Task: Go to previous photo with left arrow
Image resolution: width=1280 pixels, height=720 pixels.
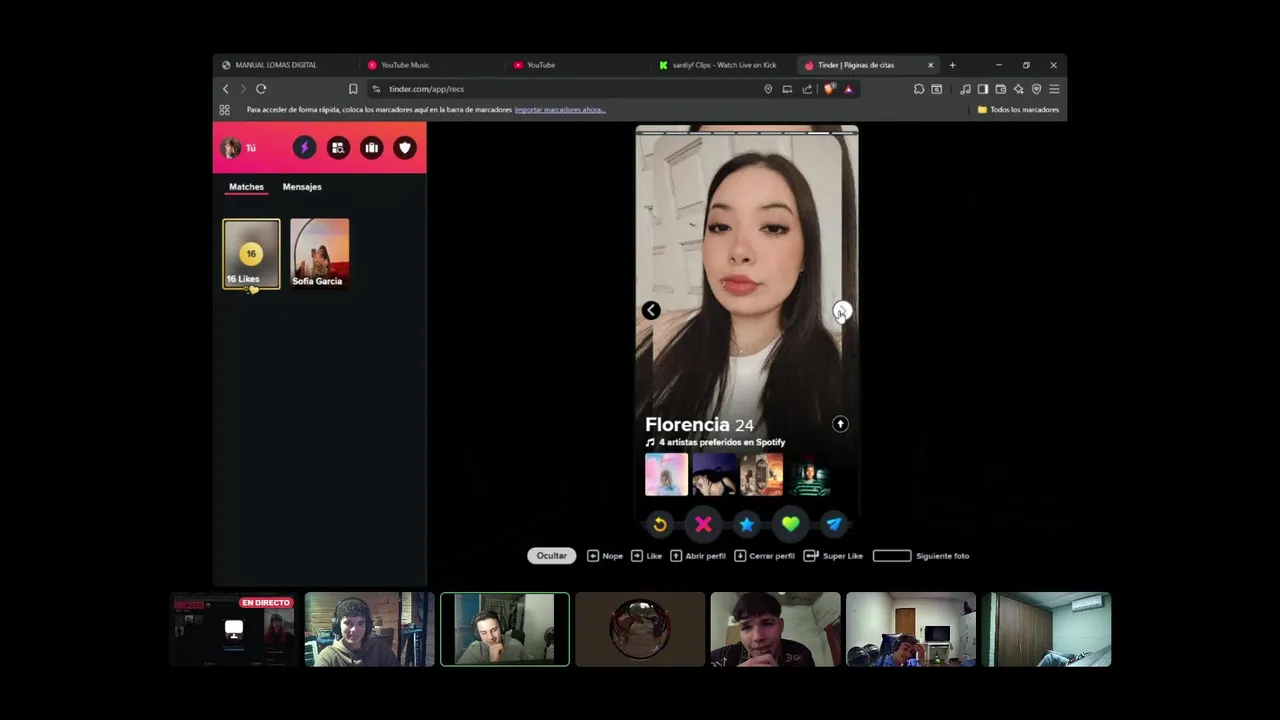Action: pyautogui.click(x=651, y=311)
